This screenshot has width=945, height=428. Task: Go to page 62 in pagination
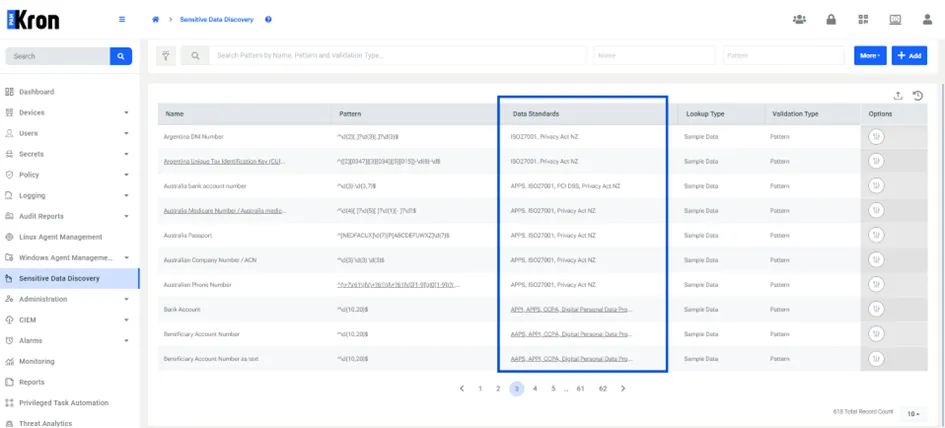[603, 389]
